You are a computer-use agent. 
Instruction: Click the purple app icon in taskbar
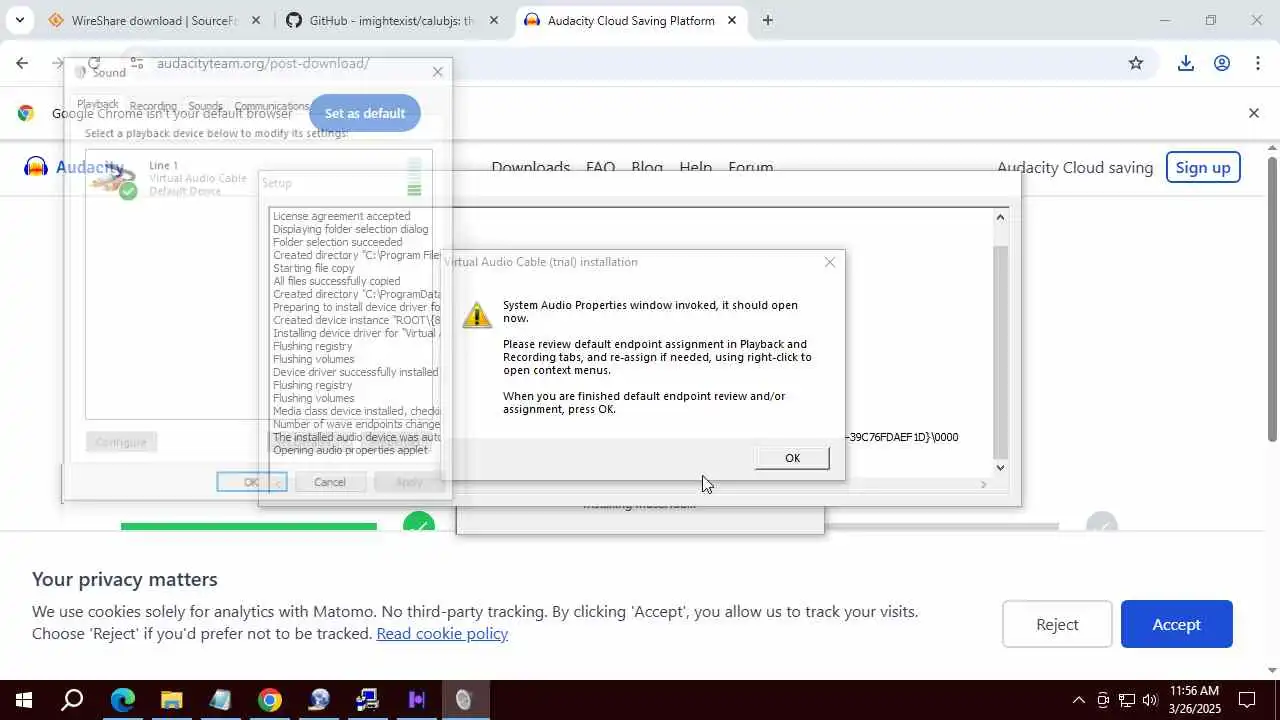(416, 699)
